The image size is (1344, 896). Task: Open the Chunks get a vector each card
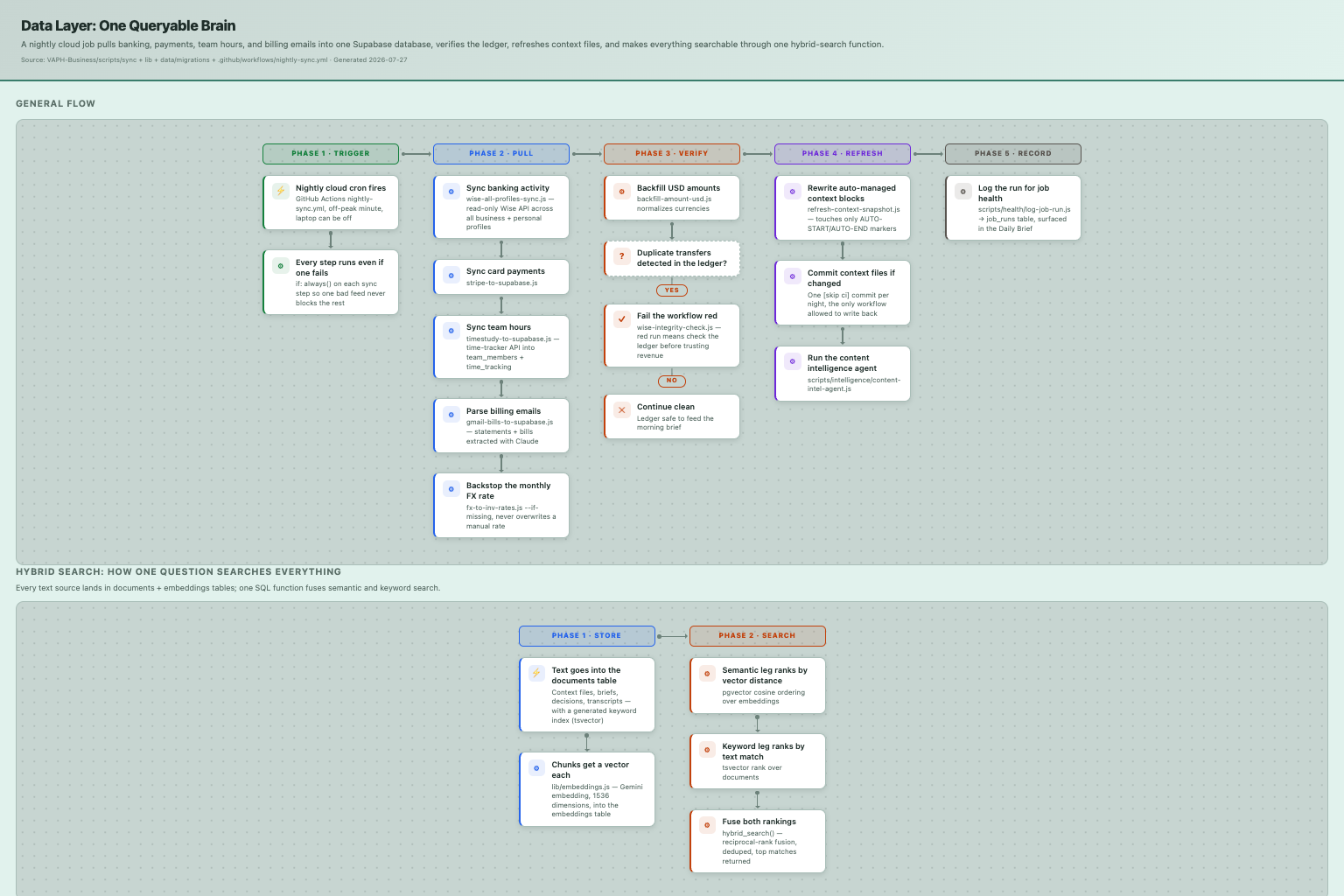point(587,789)
